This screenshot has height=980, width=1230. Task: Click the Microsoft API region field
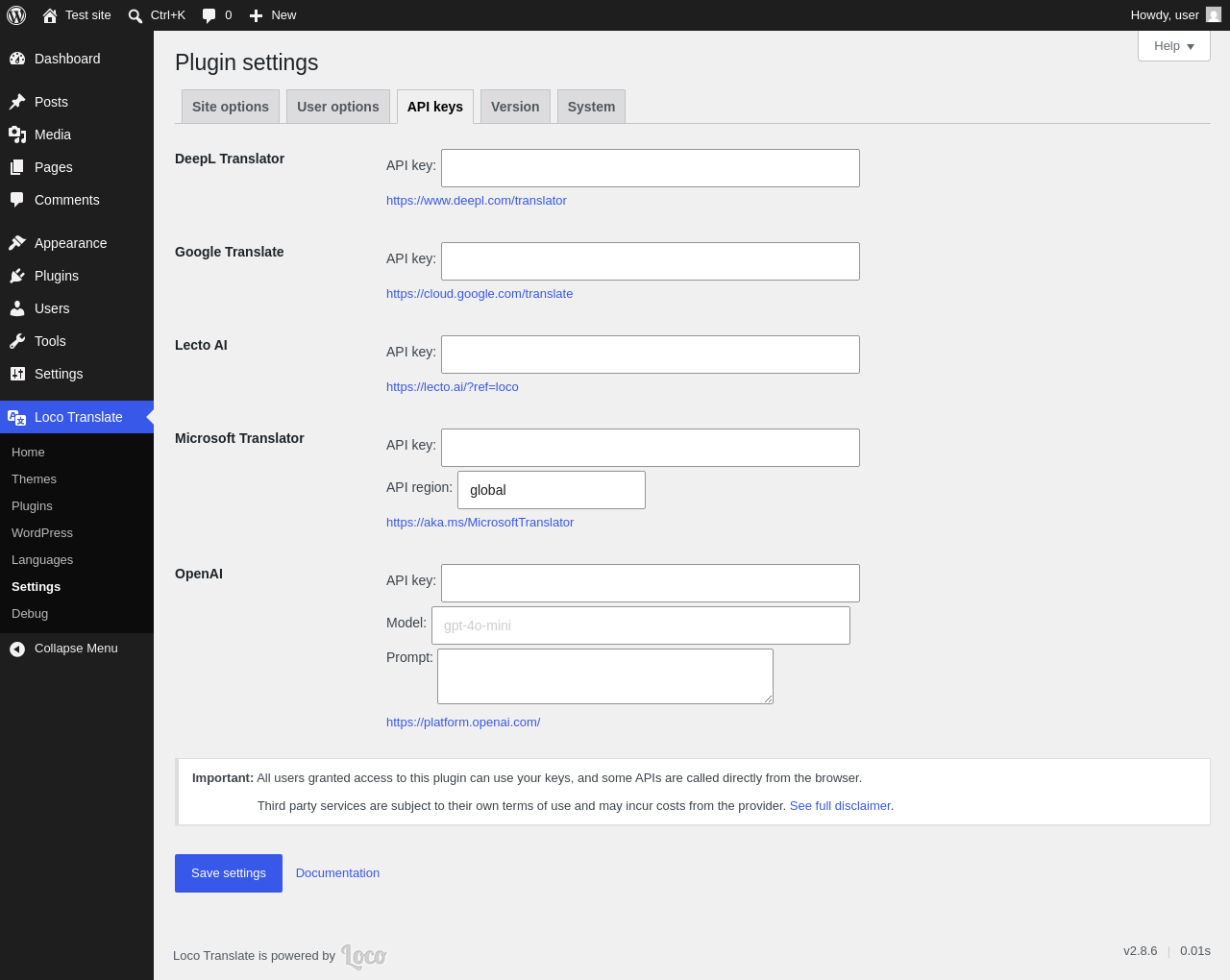552,490
